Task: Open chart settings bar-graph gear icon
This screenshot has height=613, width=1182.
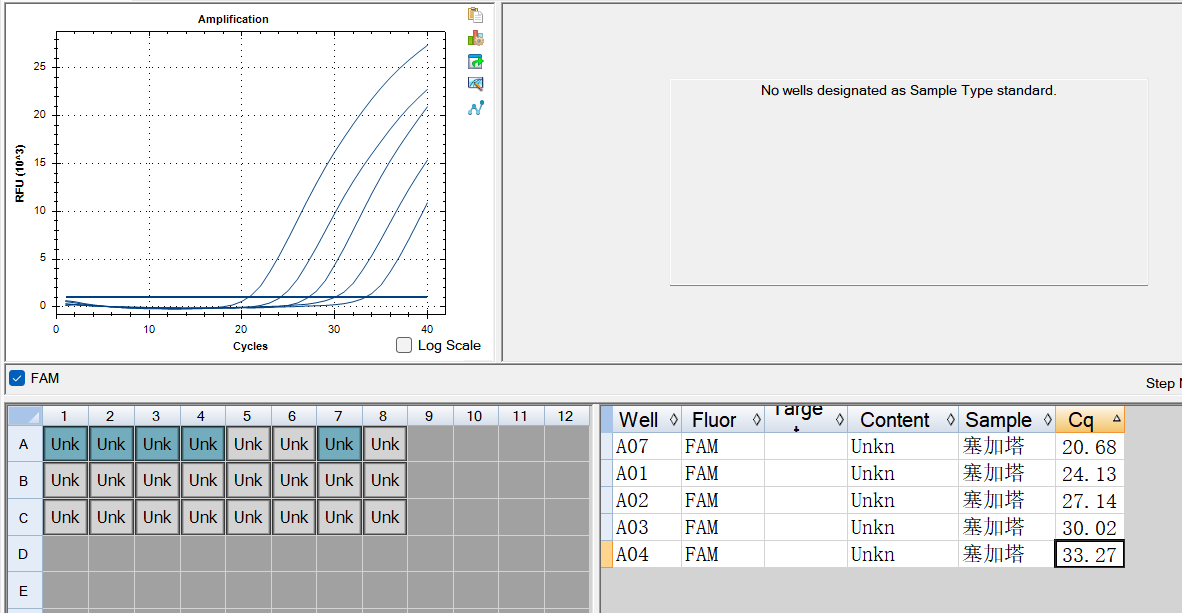Action: (475, 38)
